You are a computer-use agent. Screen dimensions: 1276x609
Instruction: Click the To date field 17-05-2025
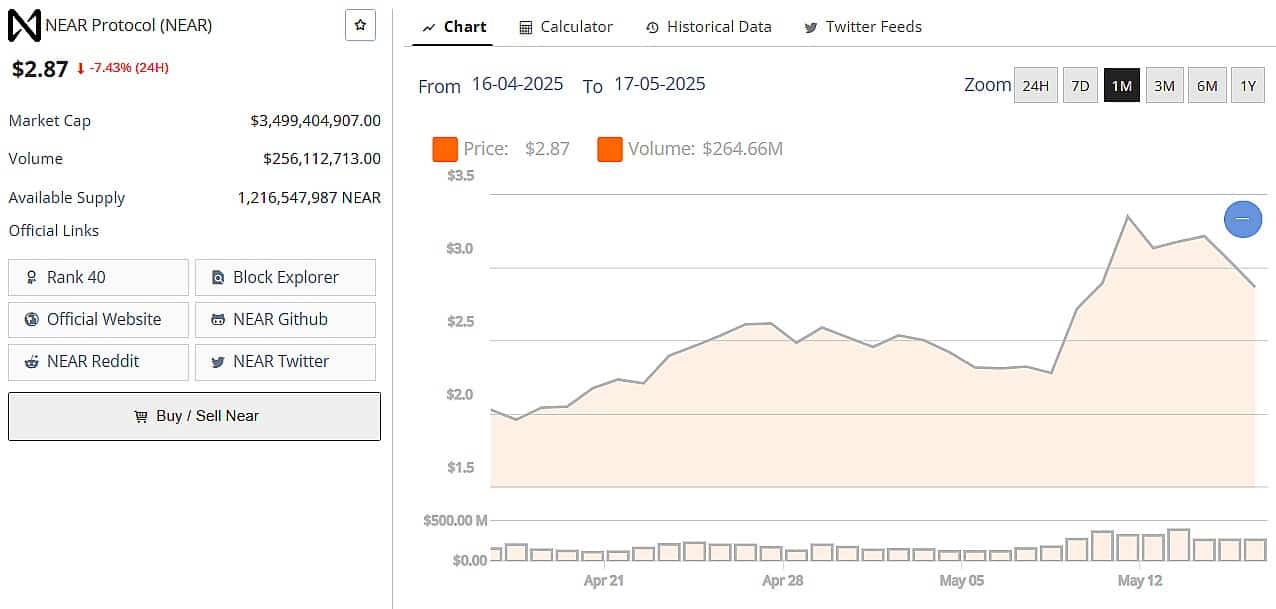(660, 84)
